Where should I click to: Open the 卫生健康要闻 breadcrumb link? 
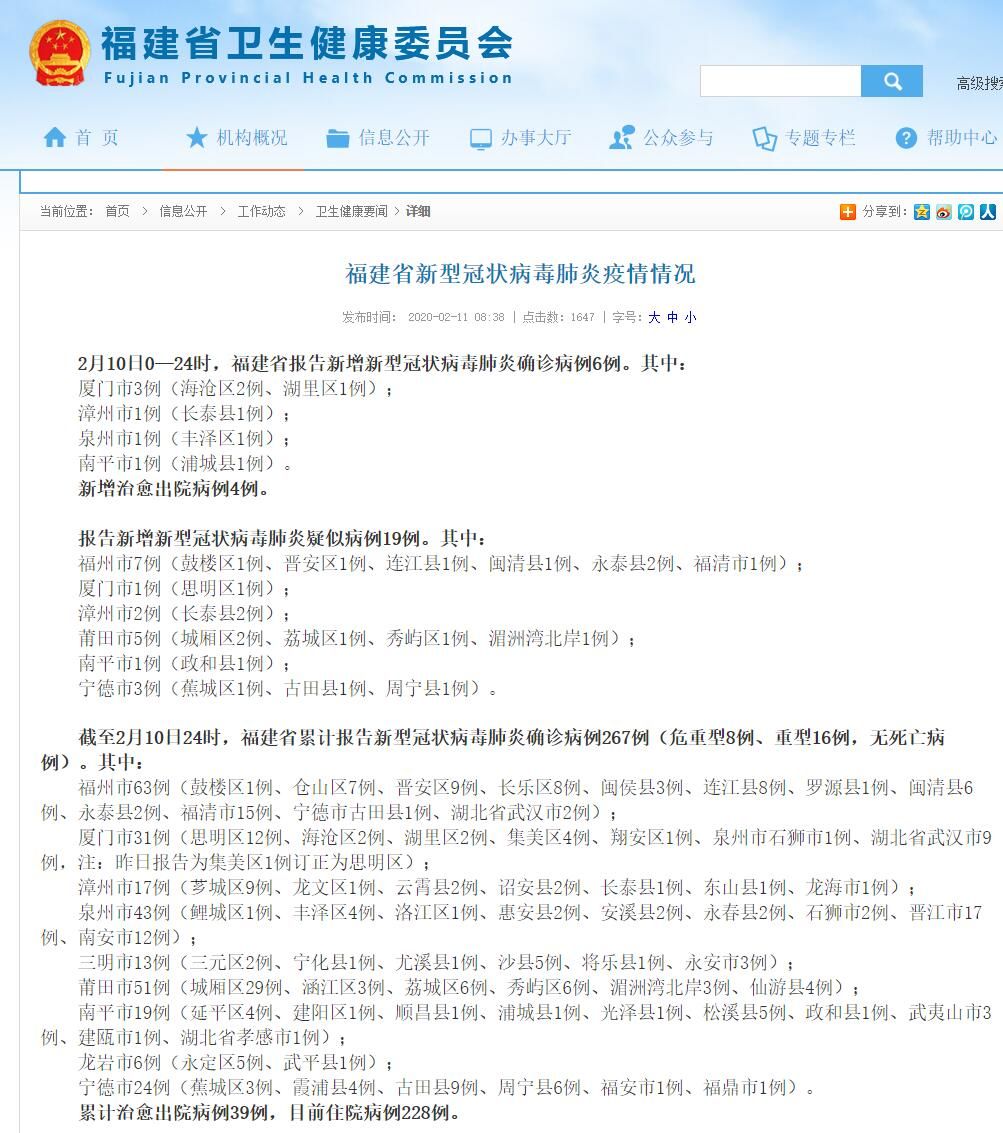351,211
